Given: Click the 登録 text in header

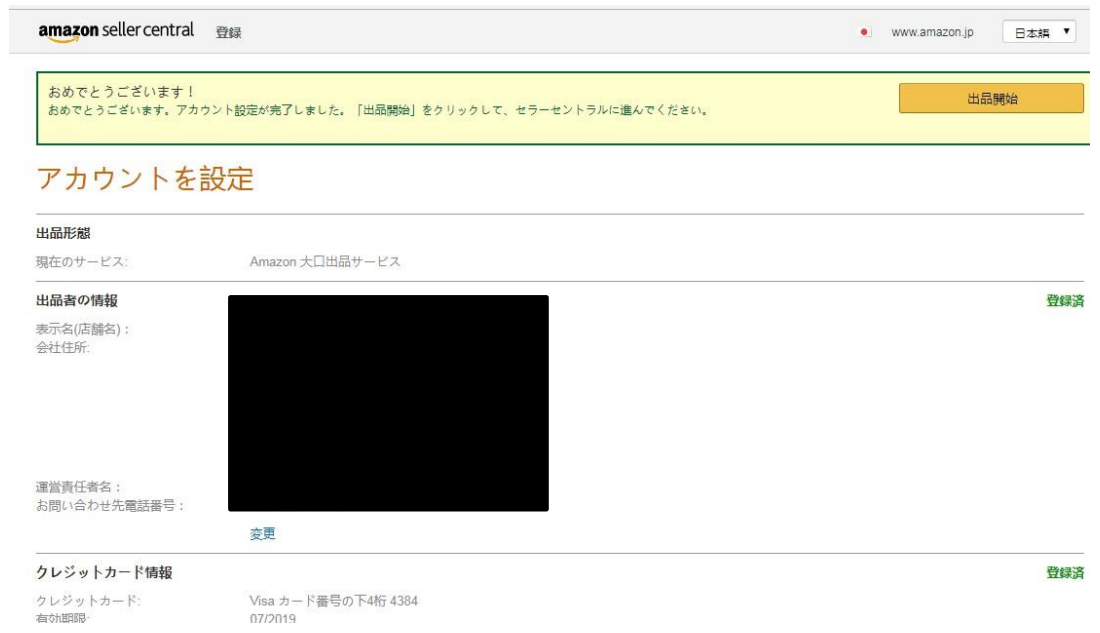Looking at the screenshot, I should (228, 32).
